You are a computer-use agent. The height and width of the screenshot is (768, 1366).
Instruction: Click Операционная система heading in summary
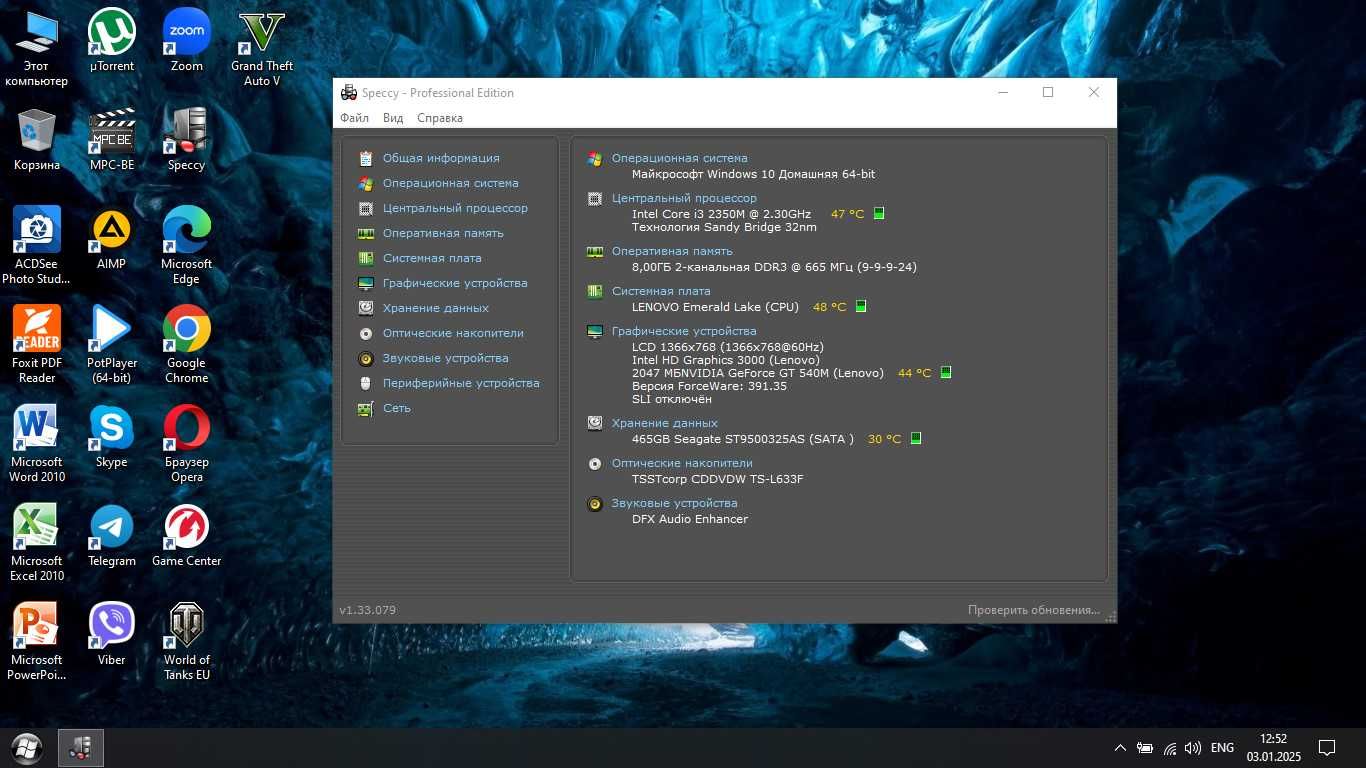click(x=679, y=158)
